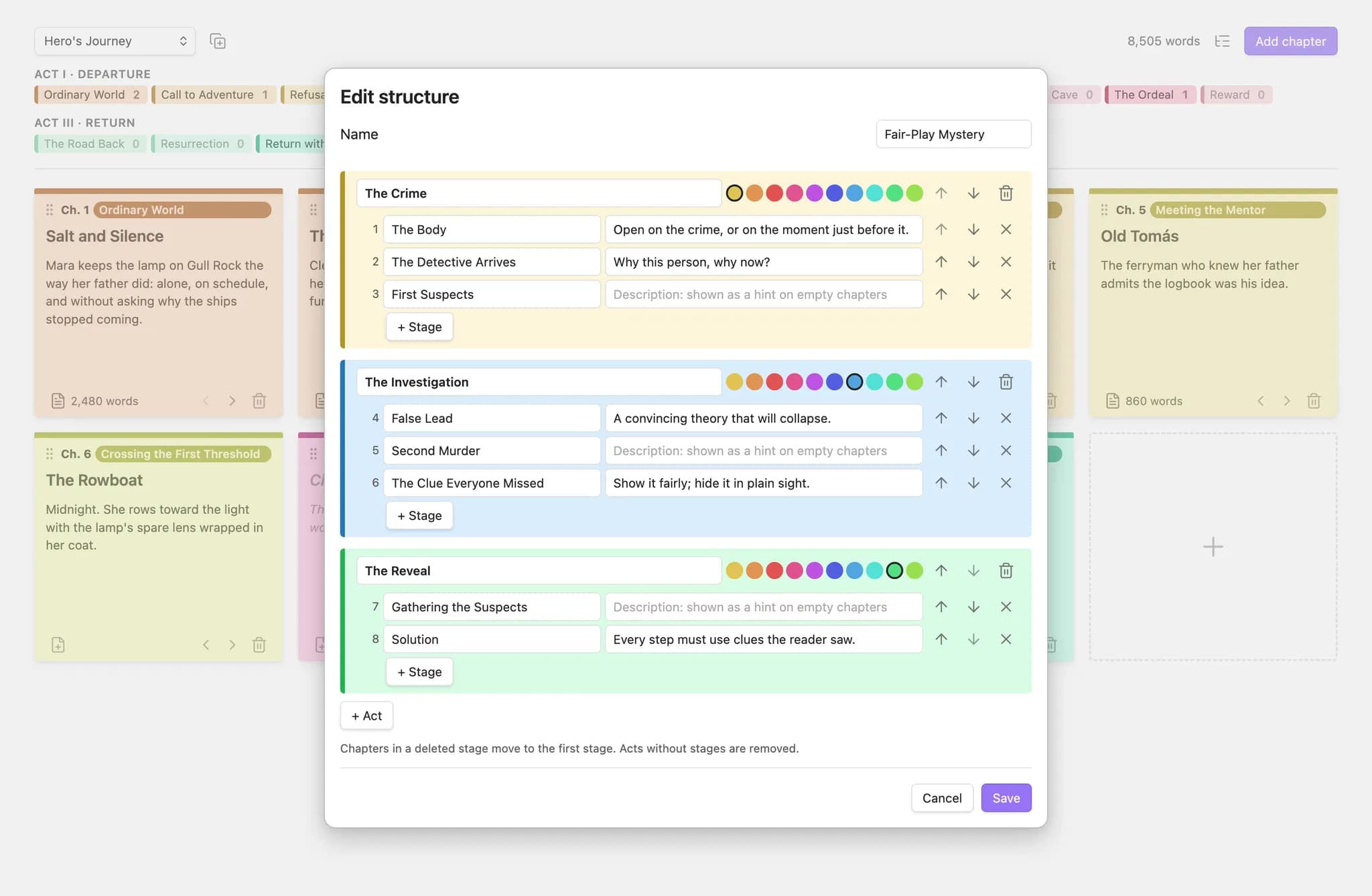Screen dimensions: 1372x896
Task: Open The Rowboat chapter card
Action: tap(159, 547)
